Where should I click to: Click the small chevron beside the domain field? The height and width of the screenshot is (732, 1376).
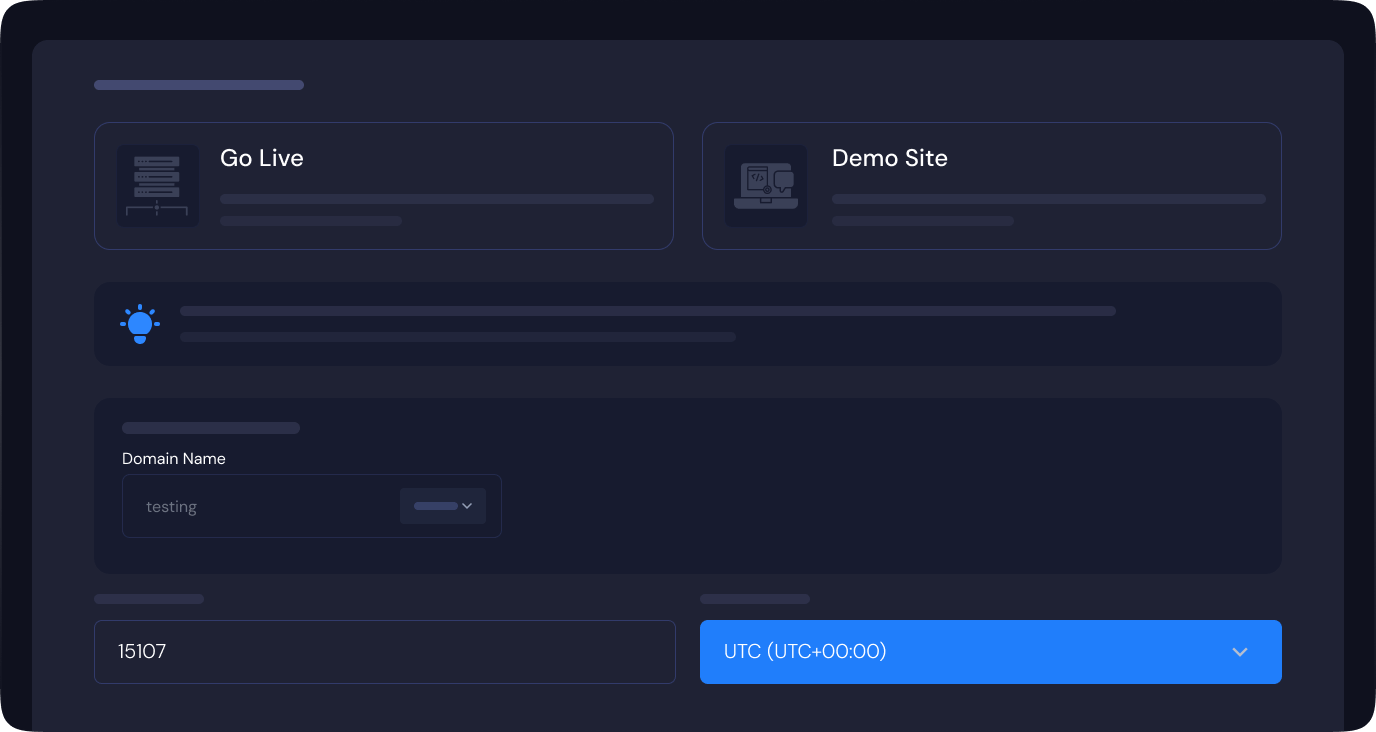tap(467, 506)
